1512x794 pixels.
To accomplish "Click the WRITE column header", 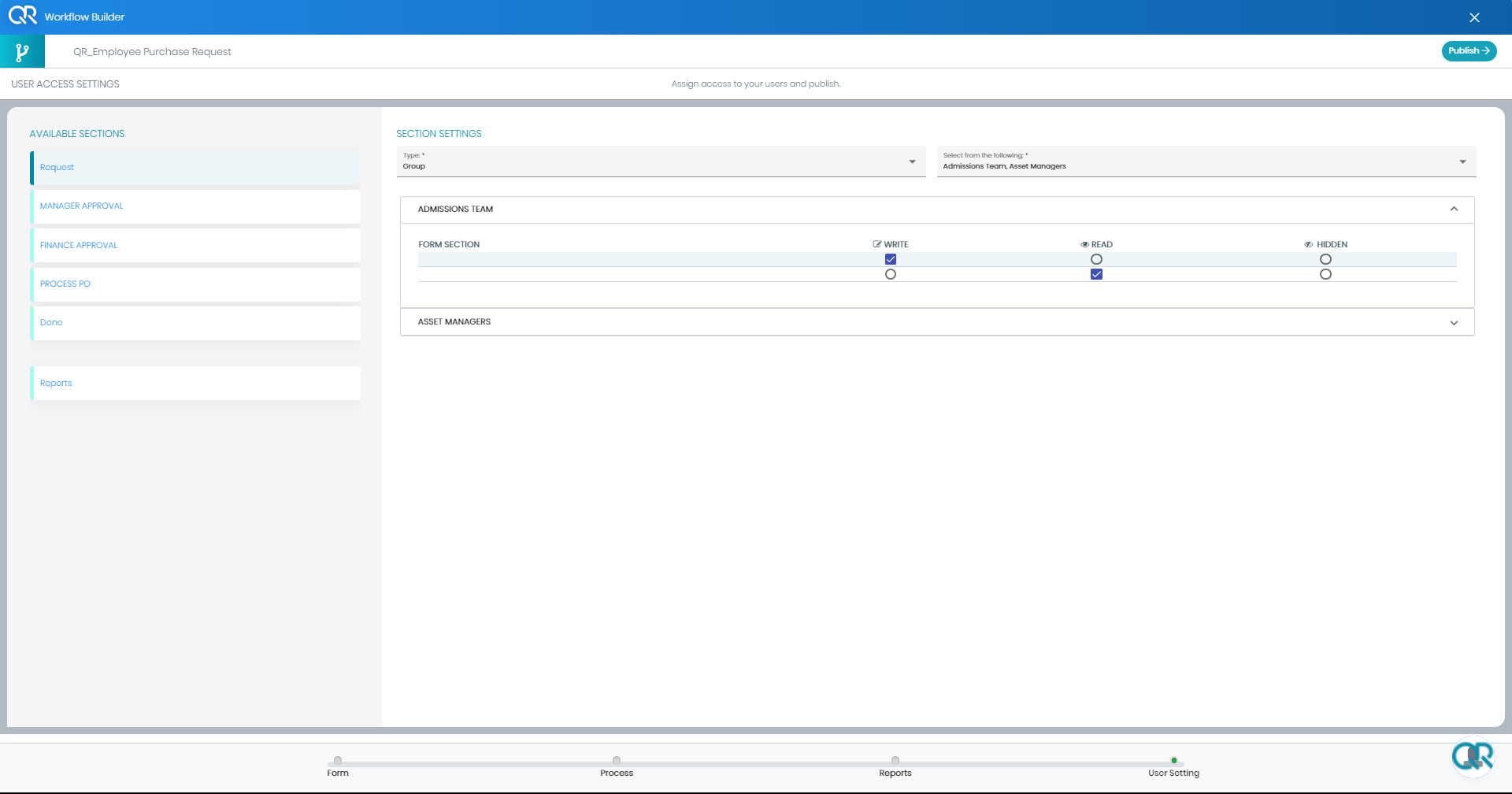I will pyautogui.click(x=891, y=244).
